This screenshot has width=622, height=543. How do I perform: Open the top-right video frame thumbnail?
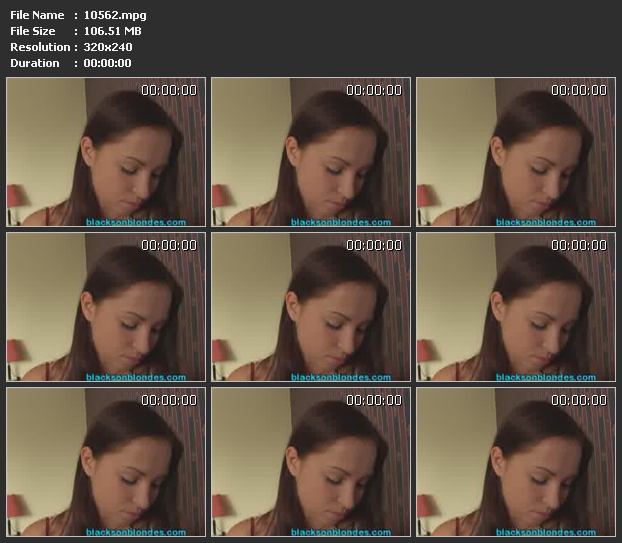[516, 152]
